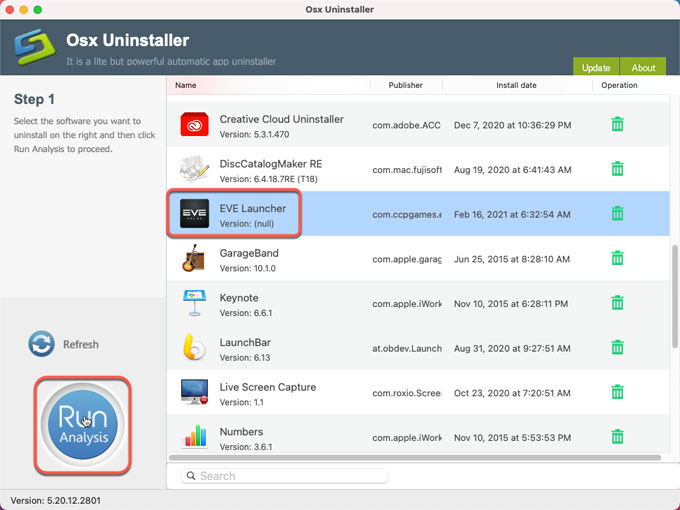
Task: Open the Update button
Action: pyautogui.click(x=596, y=67)
